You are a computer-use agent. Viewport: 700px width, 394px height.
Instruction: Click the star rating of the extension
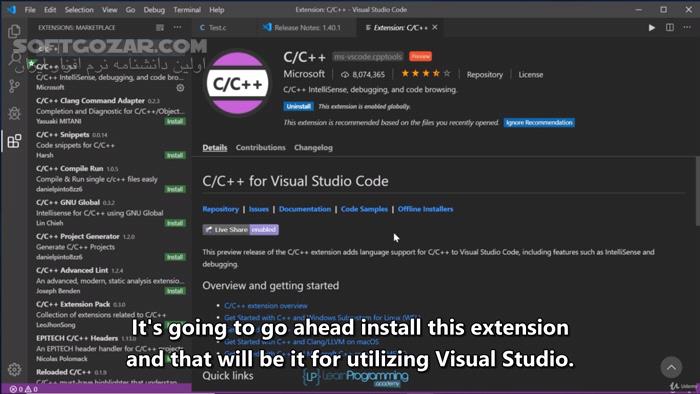[x=425, y=74]
